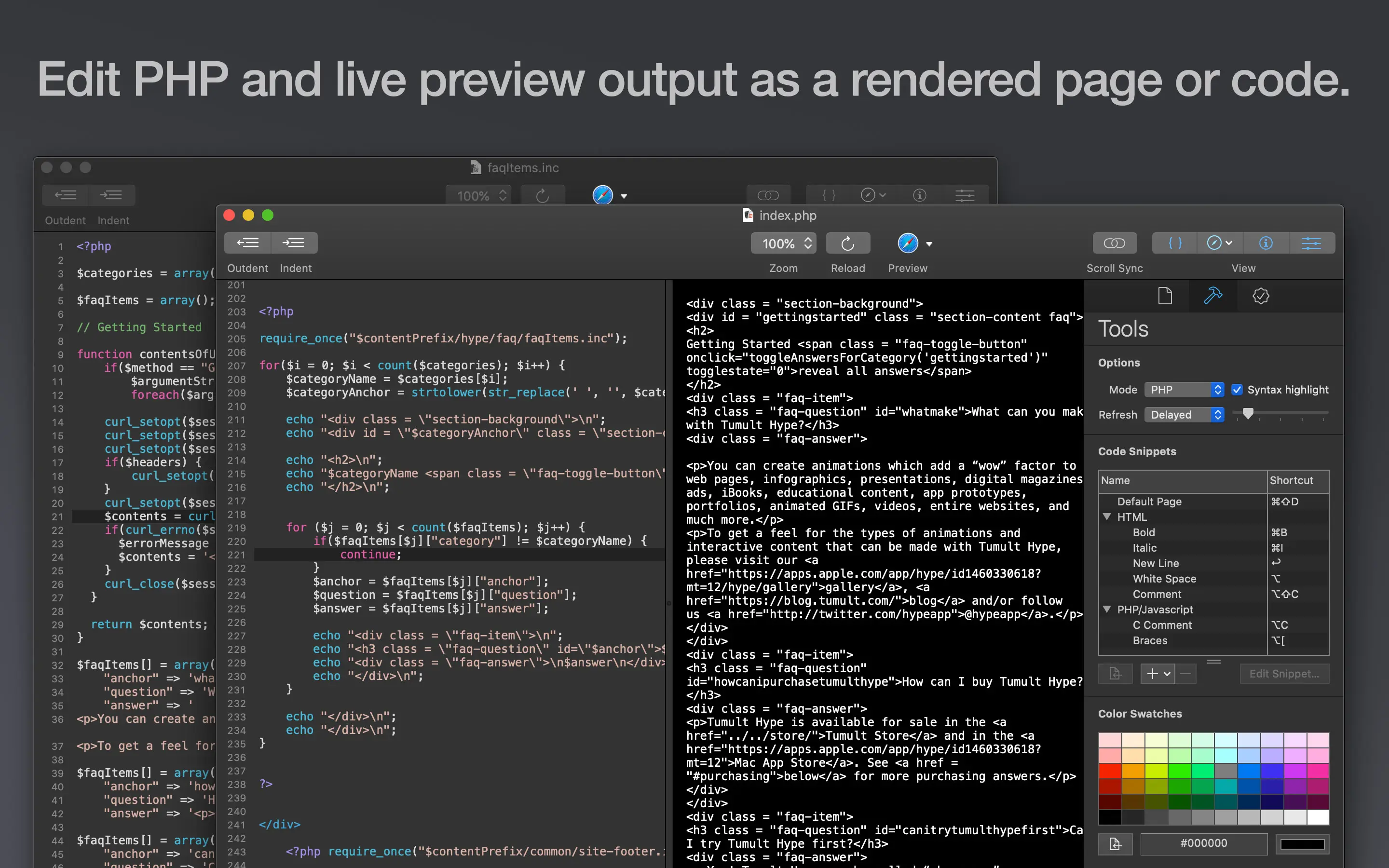Collapse the HTML snippet group
1389x868 pixels.
tap(1106, 516)
